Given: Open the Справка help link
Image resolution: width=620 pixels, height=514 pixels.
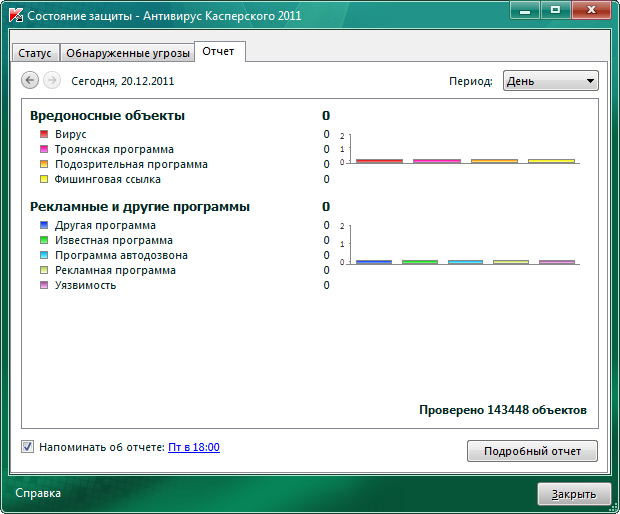Looking at the screenshot, I should [38, 493].
